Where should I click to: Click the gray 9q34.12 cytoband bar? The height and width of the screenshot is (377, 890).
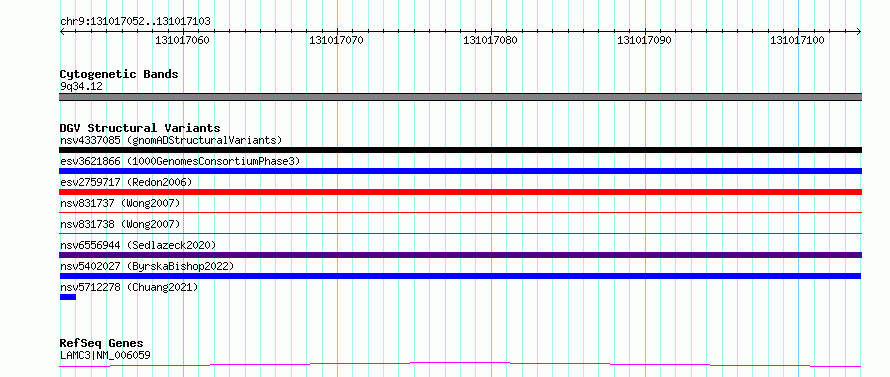pos(460,97)
